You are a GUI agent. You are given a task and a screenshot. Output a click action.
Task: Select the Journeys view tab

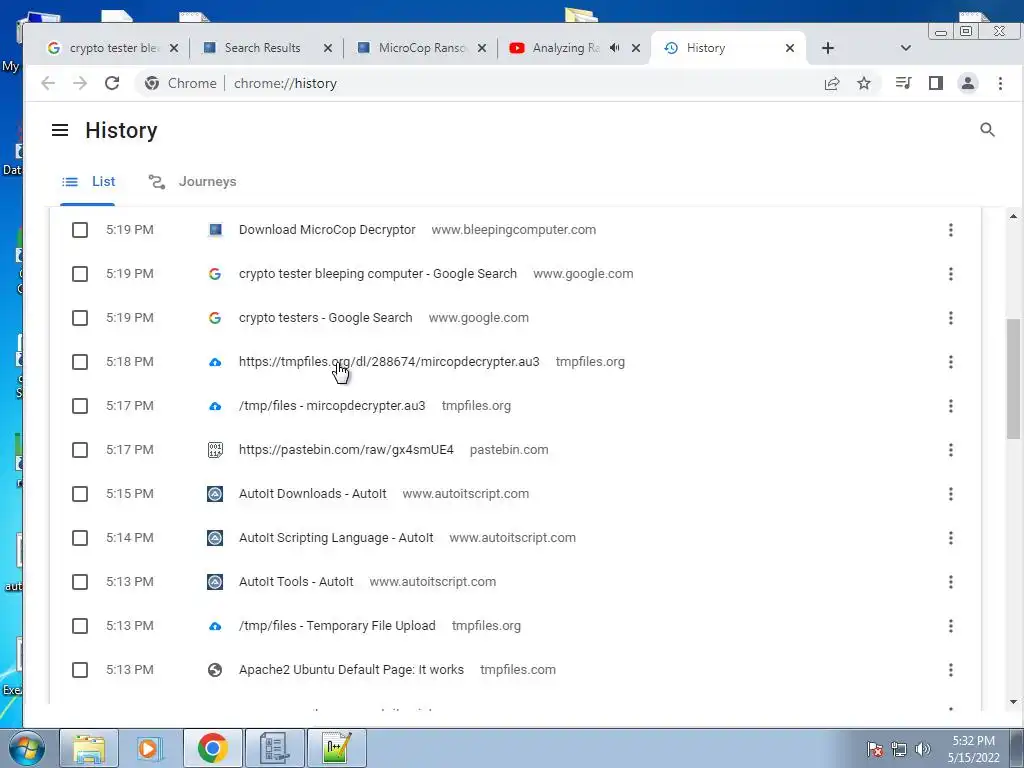tap(192, 182)
